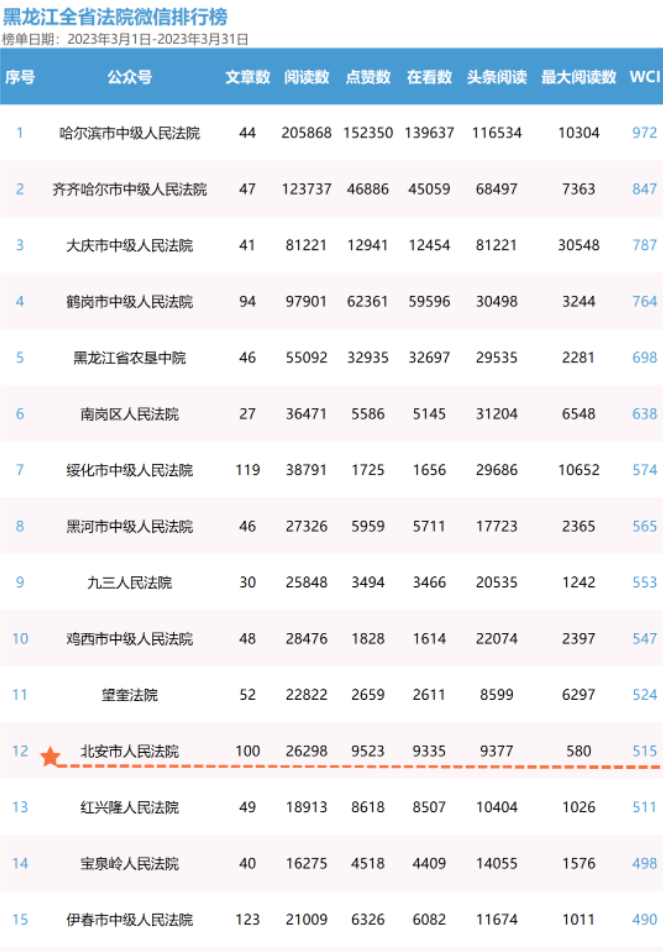This screenshot has width=663, height=952.
Task: Click the date range 2023年3月1日-2023年3月31日
Action: pos(158,39)
